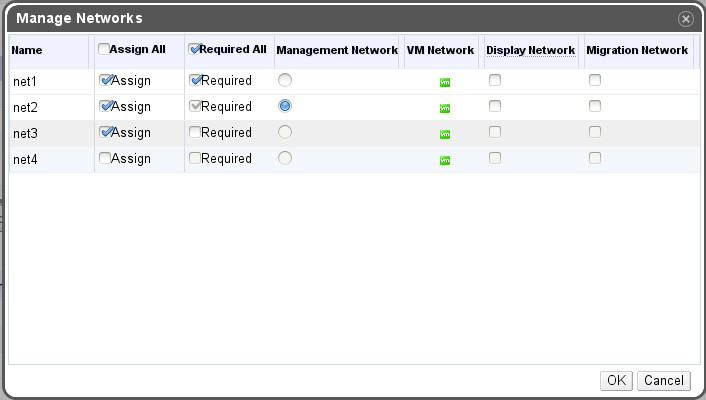Enable Migration Network for net2
This screenshot has height=400, width=706.
point(594,106)
